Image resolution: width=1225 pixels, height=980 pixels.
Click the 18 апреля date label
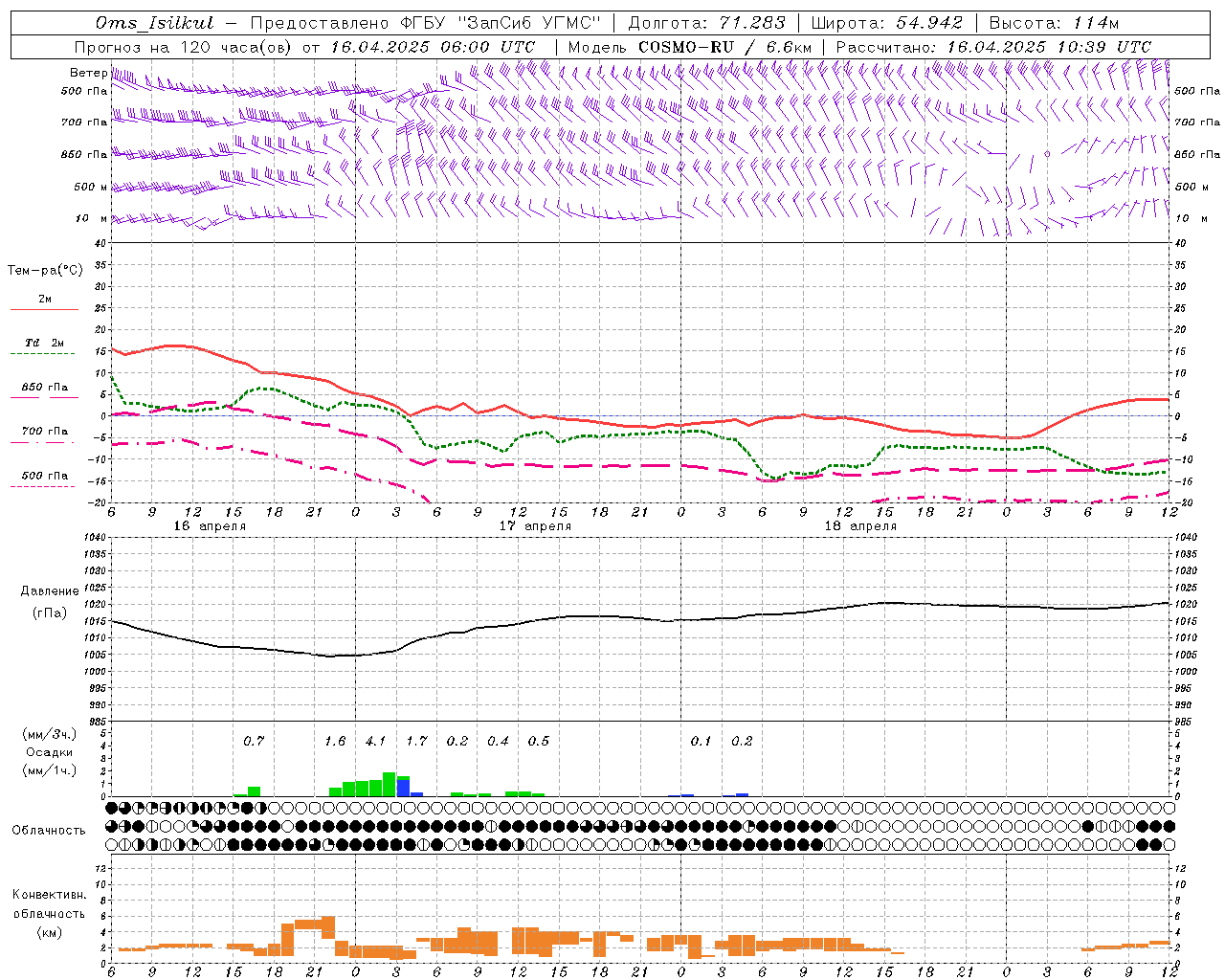[860, 526]
